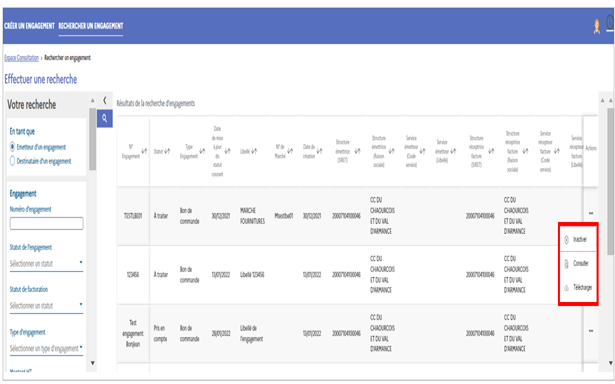615x384 pixels.
Task: Switch to Créer un engagement tab
Action: pyautogui.click(x=29, y=26)
